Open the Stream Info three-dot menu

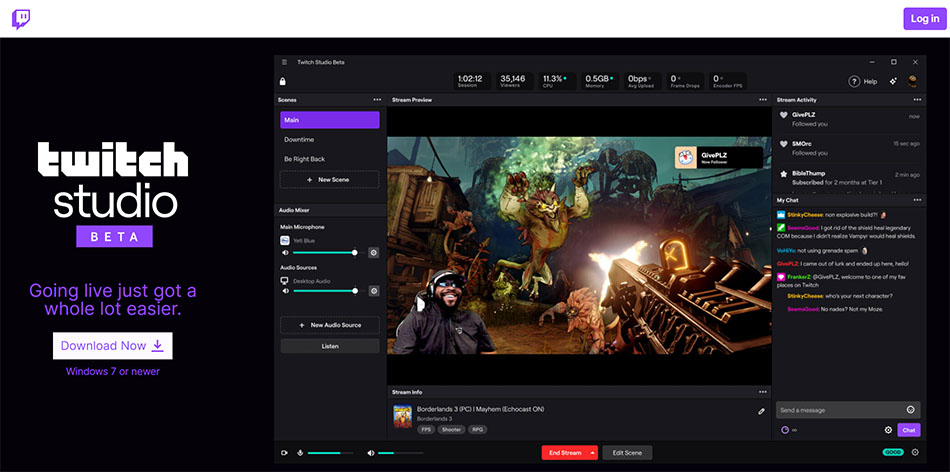763,392
